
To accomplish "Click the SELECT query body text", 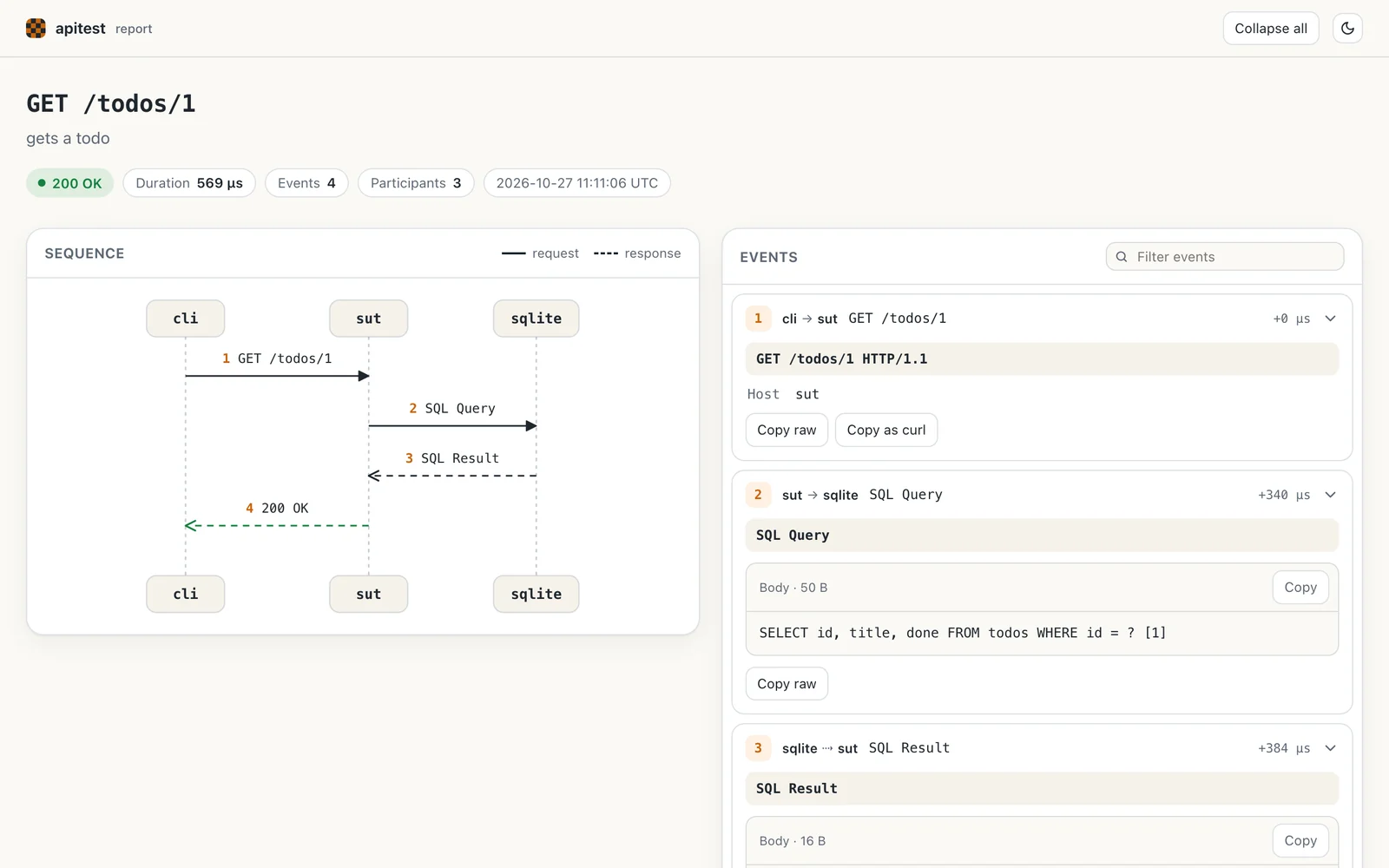I will (x=963, y=633).
